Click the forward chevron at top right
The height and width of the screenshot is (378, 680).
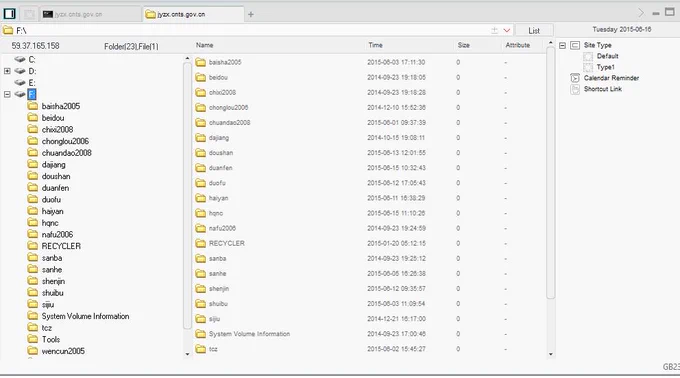(x=641, y=13)
